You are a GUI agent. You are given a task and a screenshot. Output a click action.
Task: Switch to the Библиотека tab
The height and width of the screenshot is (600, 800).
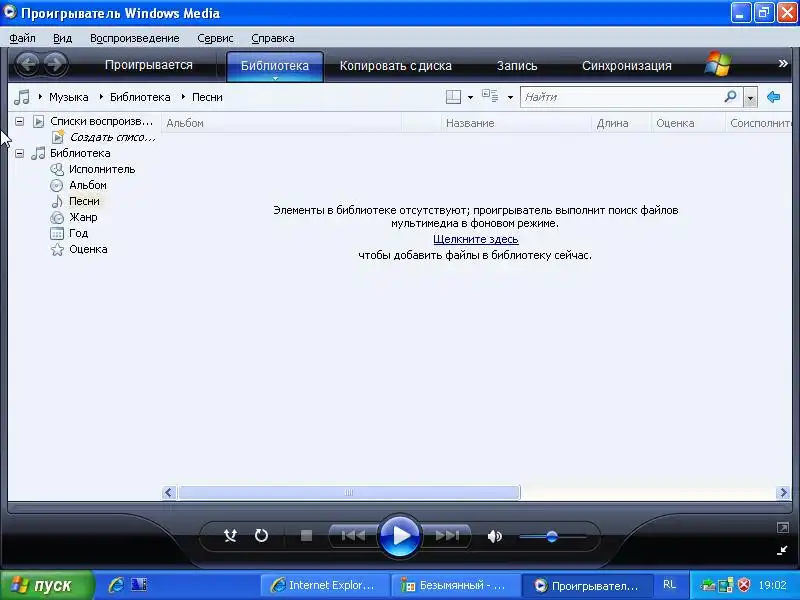pyautogui.click(x=274, y=66)
